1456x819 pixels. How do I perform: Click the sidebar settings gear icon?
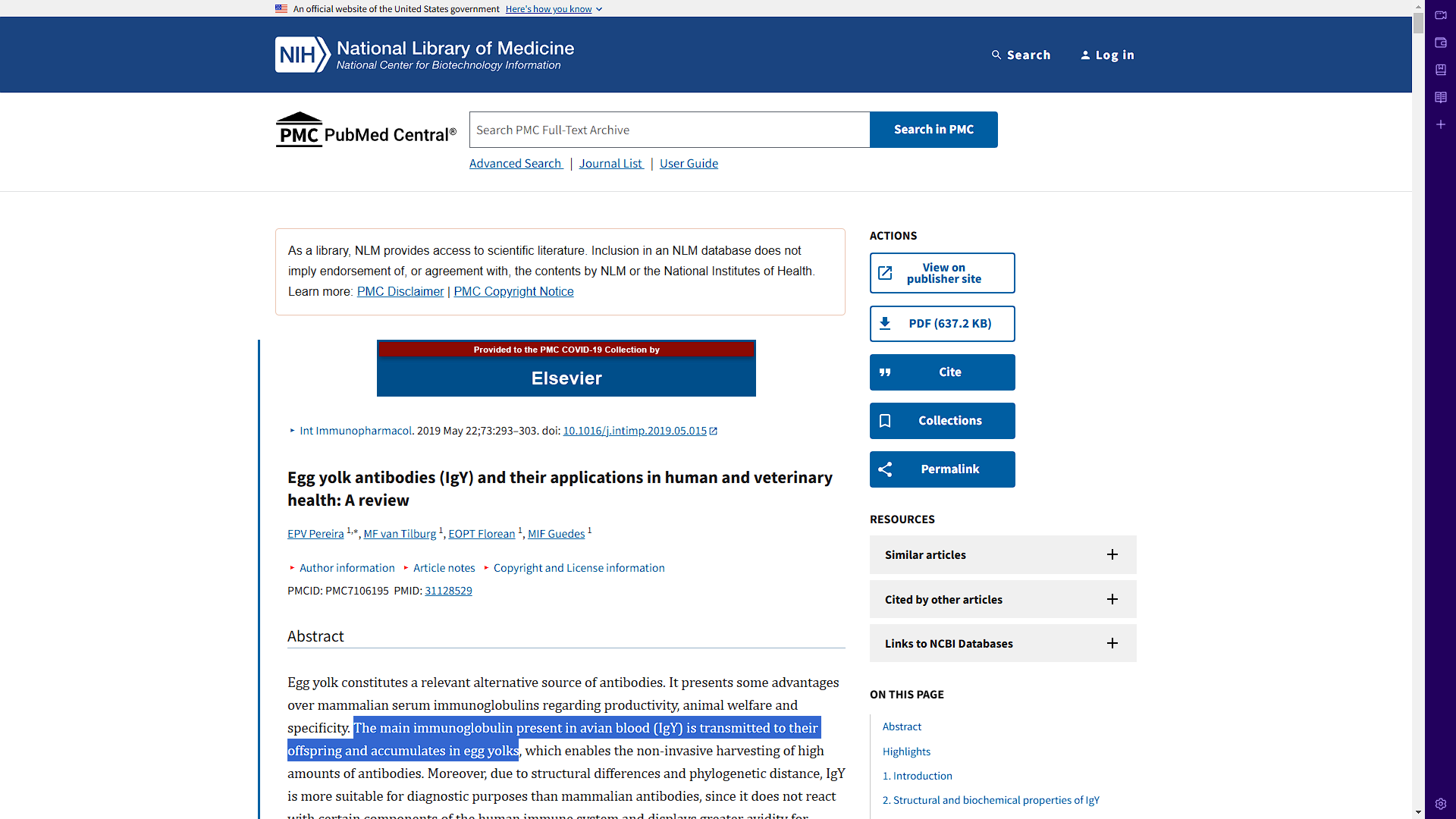coord(1441,804)
